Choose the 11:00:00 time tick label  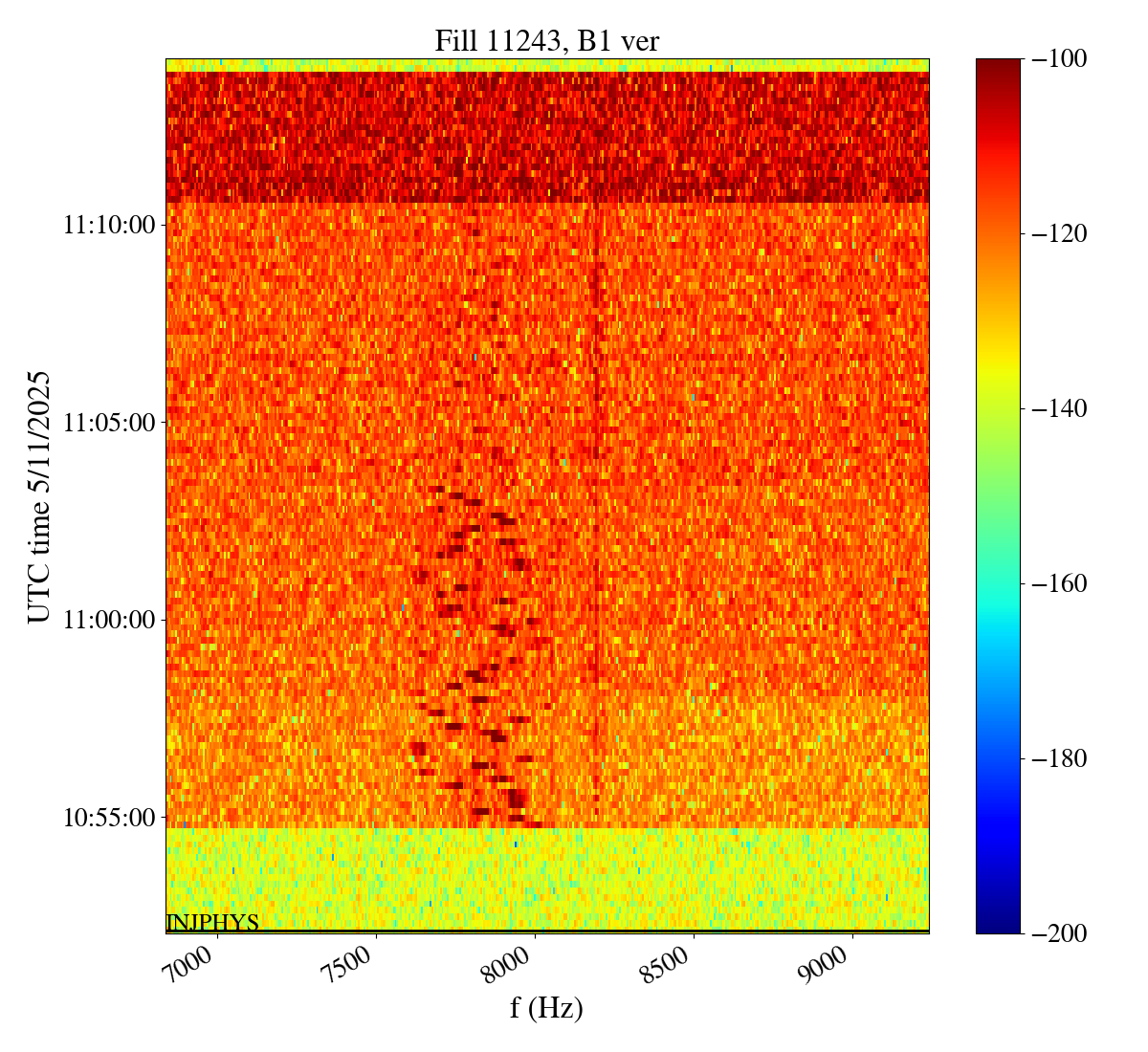tap(109, 620)
